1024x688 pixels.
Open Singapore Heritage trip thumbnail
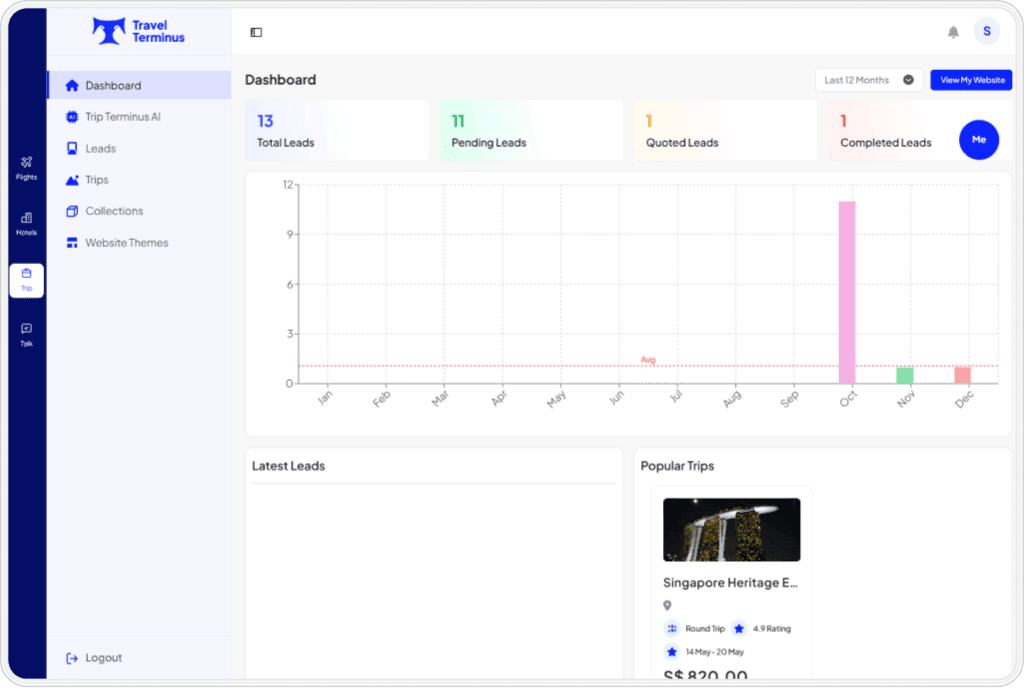[731, 529]
